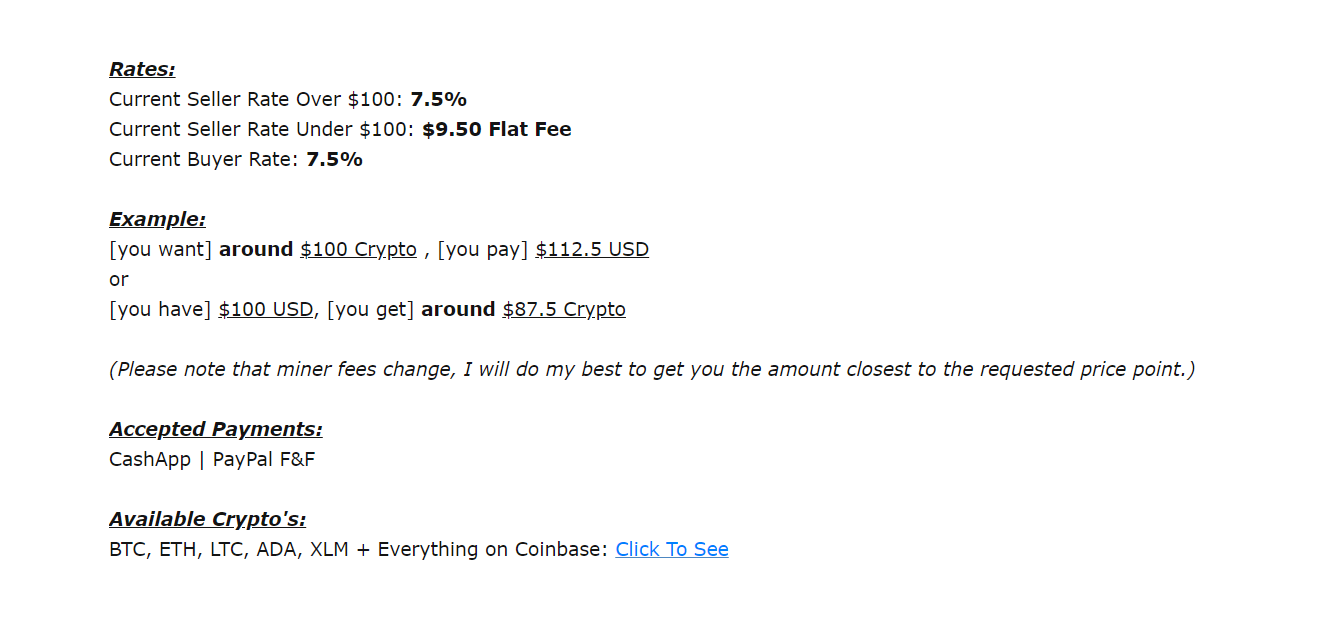This screenshot has width=1322, height=630.
Task: Click the Example: heading
Action: 157,219
